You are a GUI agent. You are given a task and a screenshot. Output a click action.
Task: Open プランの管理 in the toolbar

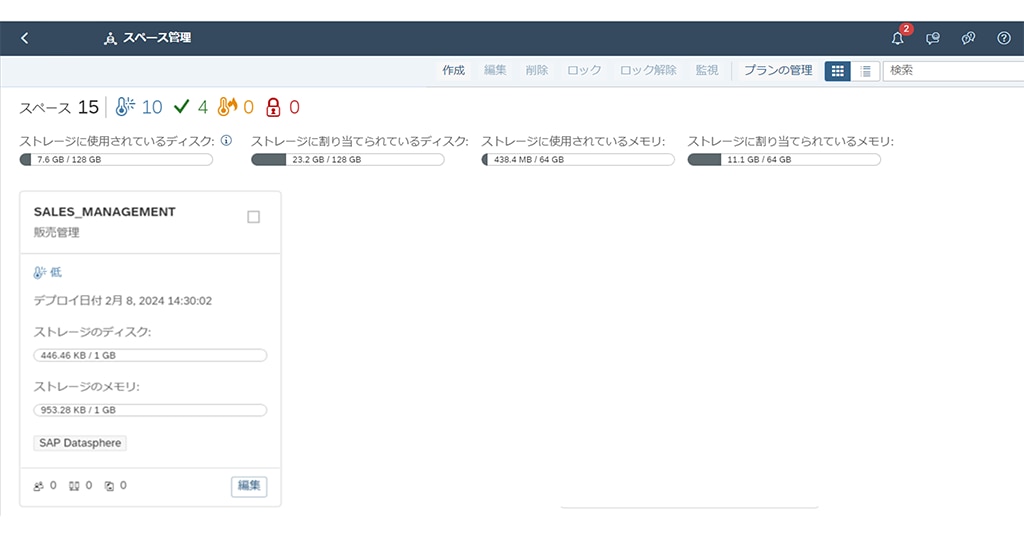(x=777, y=71)
